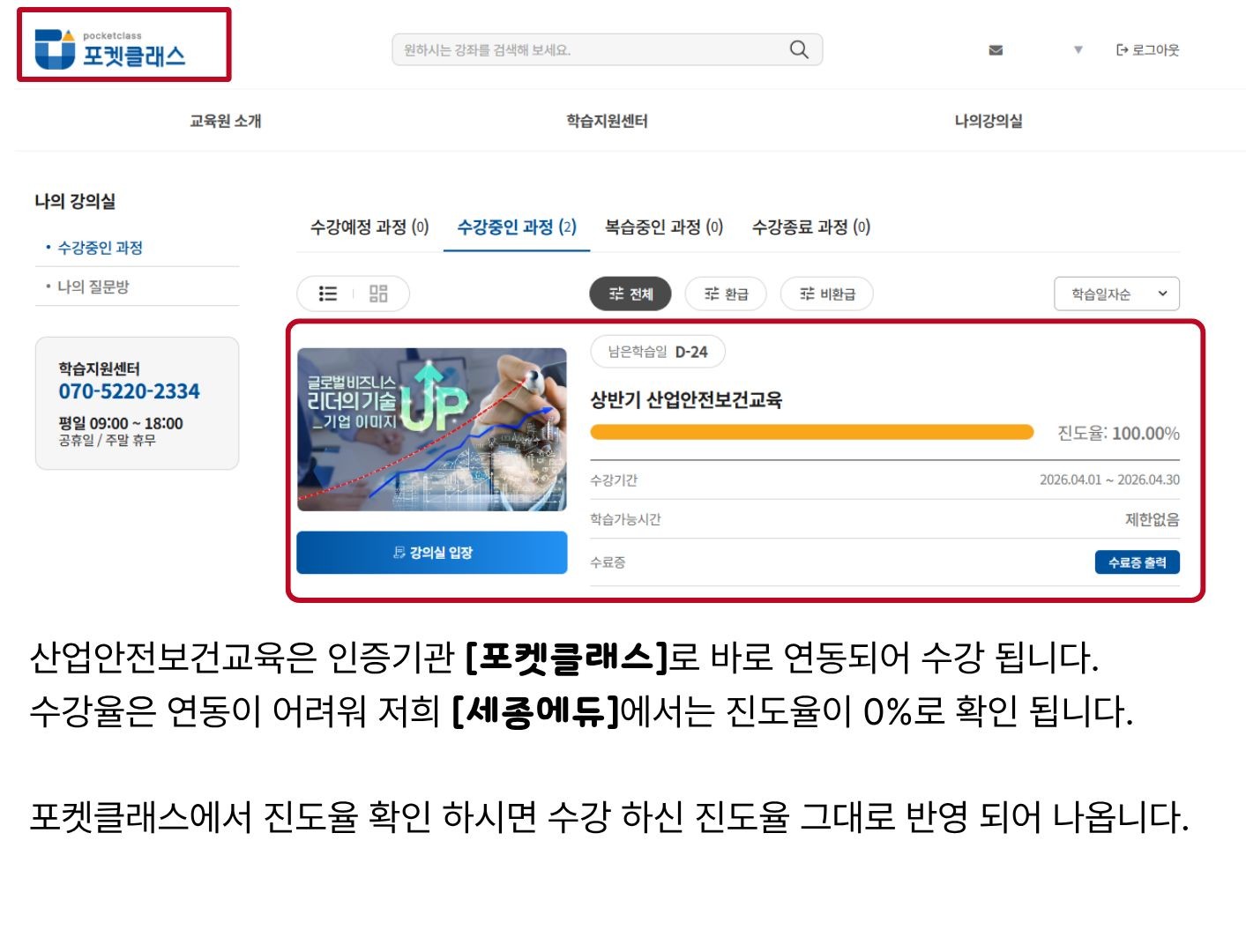Select the 전체 filter toggle
1246x952 pixels.
[630, 294]
